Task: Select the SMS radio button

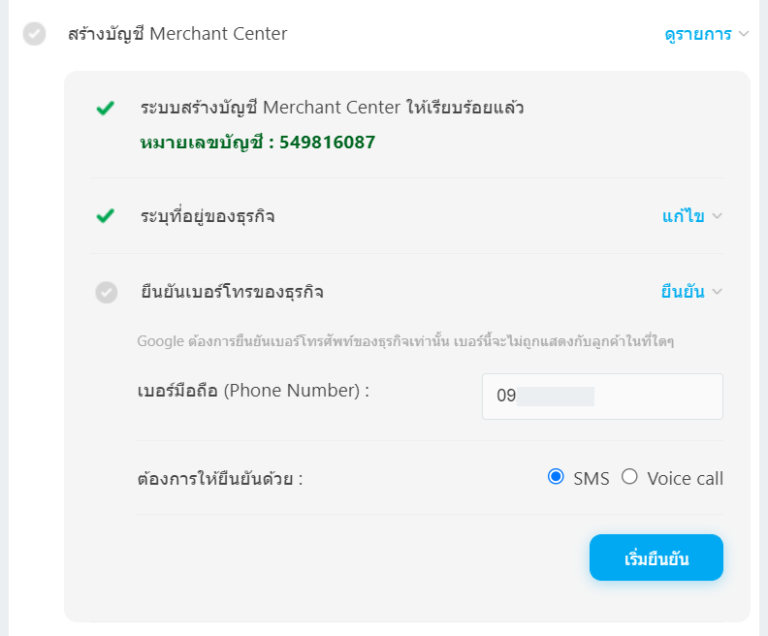Action: pyautogui.click(x=556, y=477)
